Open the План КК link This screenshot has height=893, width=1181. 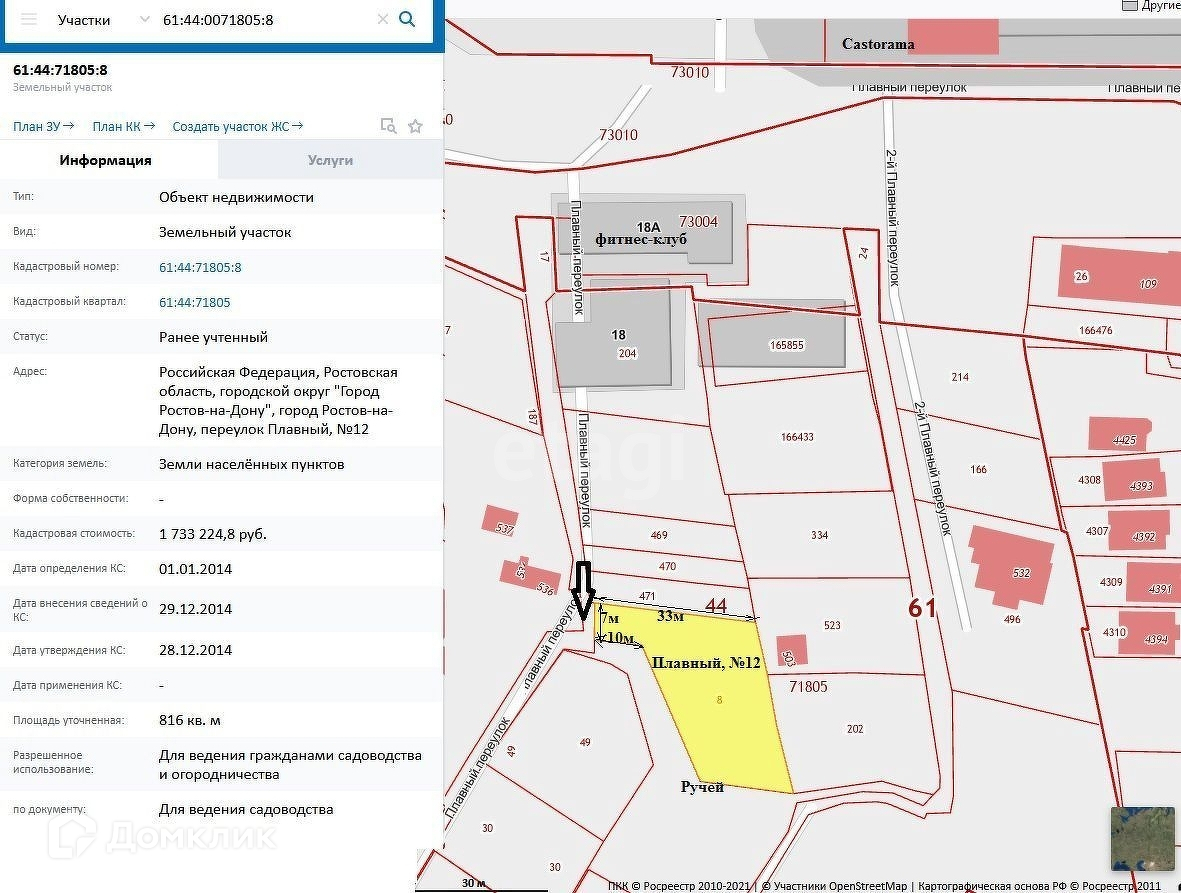pos(123,126)
